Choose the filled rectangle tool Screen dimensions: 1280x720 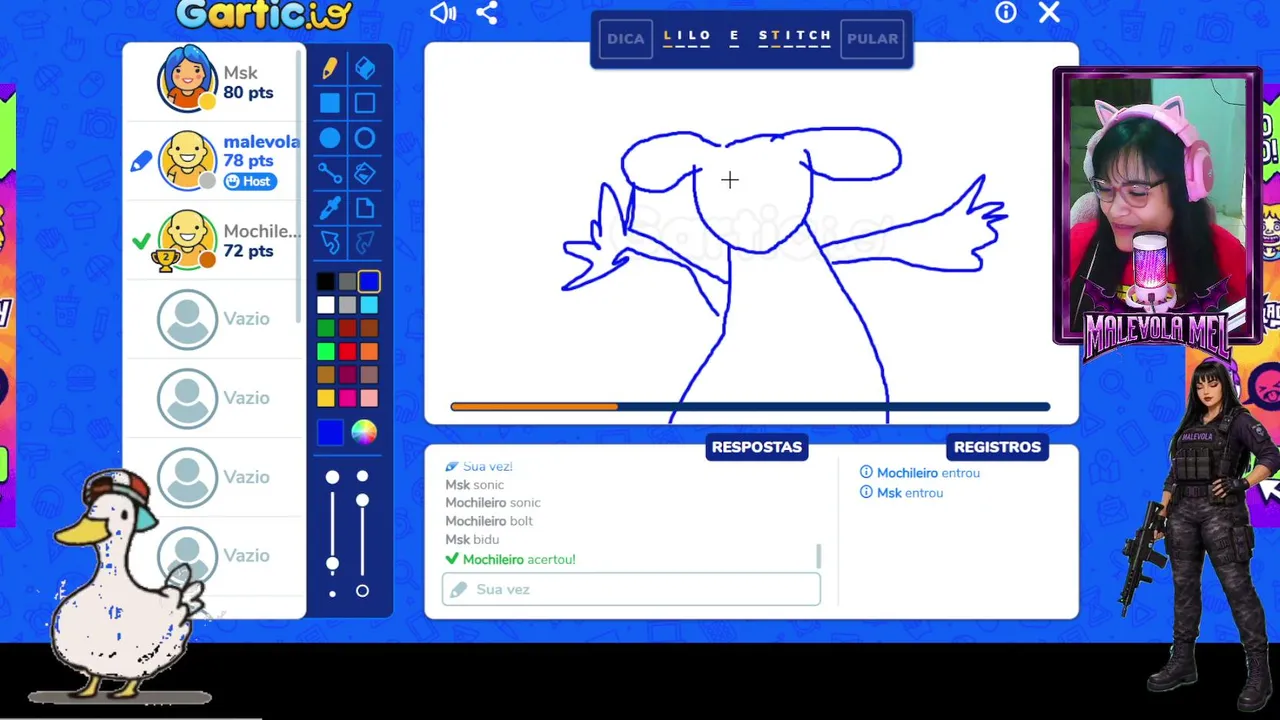(x=330, y=103)
